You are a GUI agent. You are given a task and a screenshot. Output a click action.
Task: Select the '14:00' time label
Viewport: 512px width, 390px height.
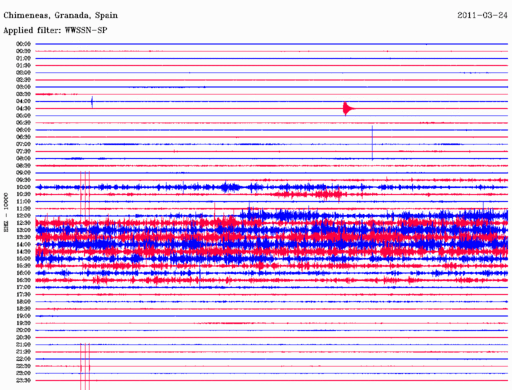pyautogui.click(x=23, y=244)
